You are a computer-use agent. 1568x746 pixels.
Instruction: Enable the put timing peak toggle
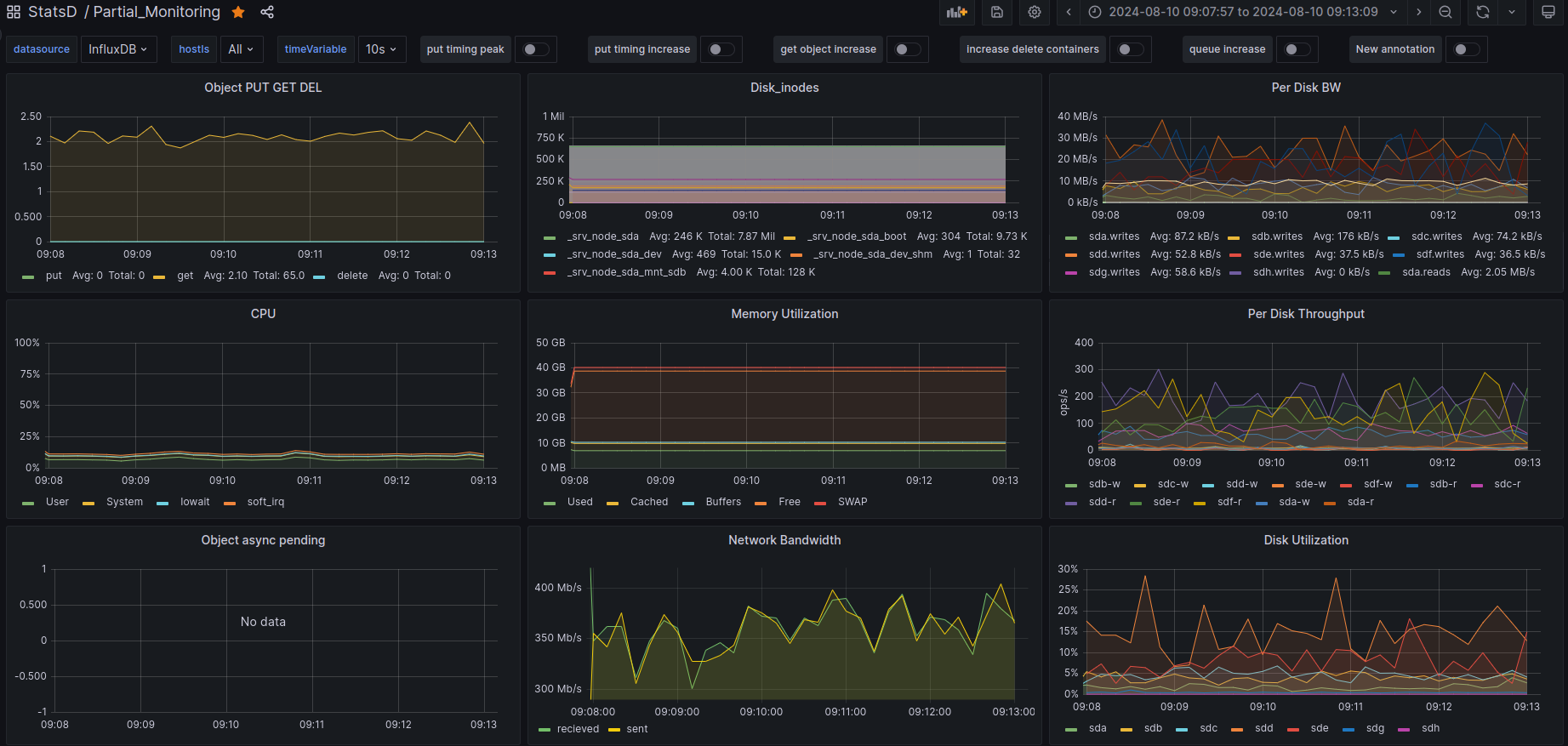535,49
